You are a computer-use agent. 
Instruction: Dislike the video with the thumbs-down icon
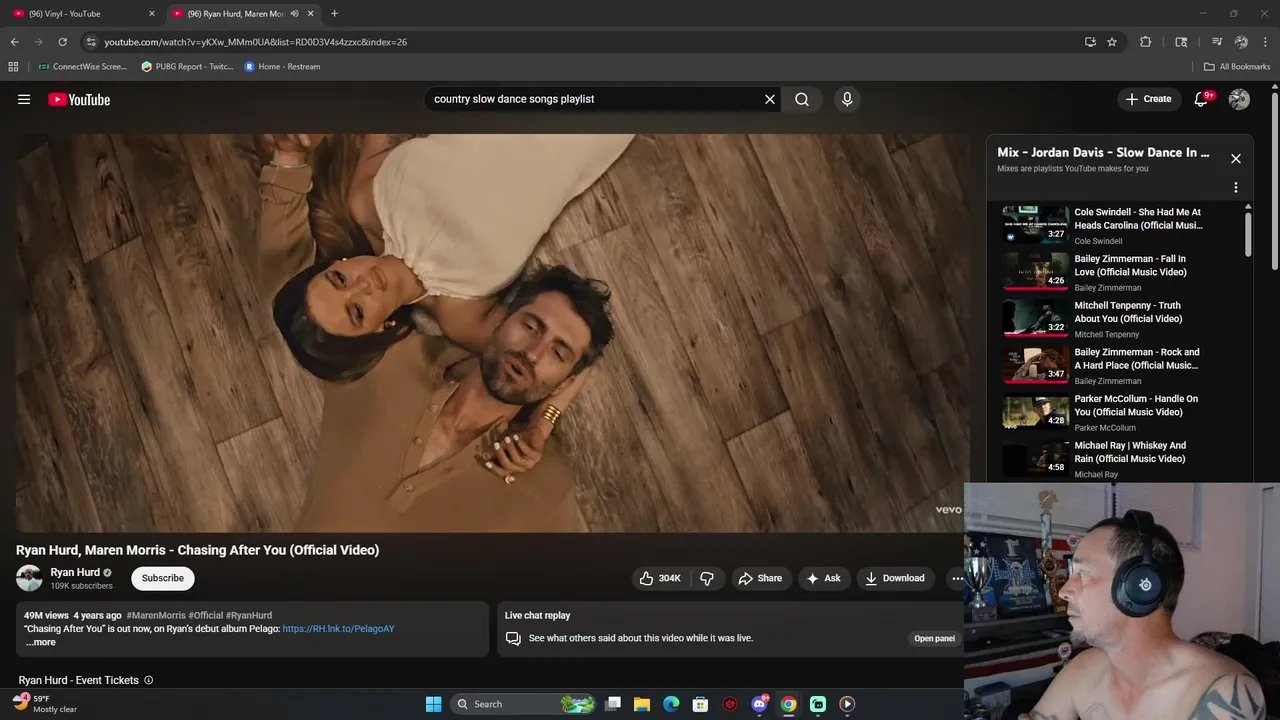[707, 578]
